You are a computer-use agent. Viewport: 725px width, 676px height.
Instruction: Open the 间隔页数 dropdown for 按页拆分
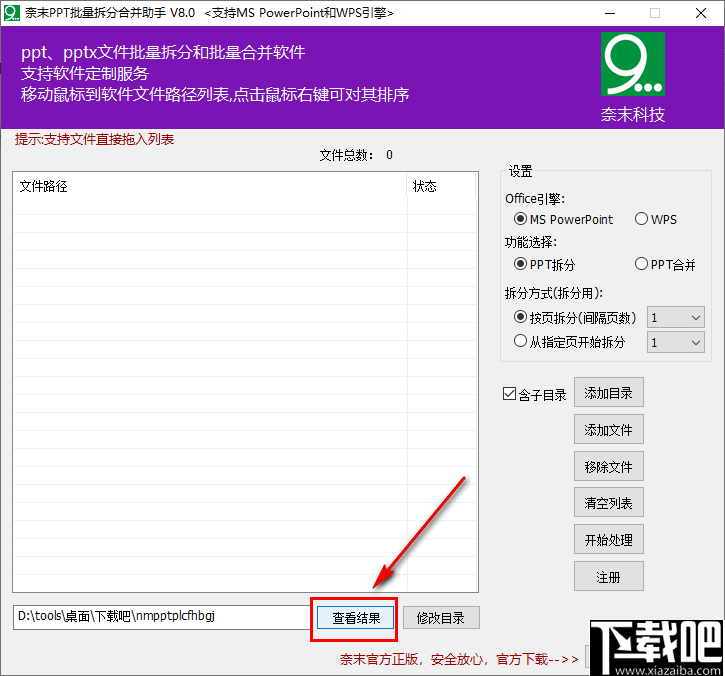coord(676,318)
